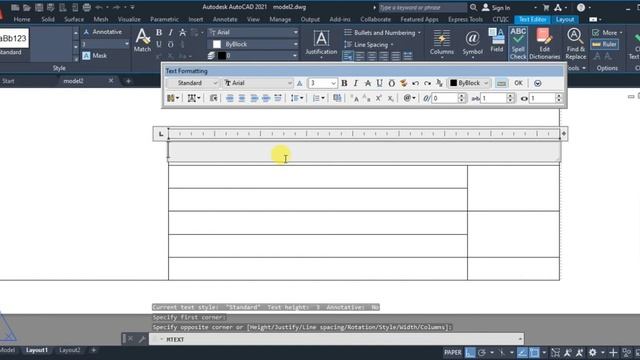Open Columns menu in Text Formatting toolbar
The height and width of the screenshot is (360, 640).
click(x=173, y=98)
